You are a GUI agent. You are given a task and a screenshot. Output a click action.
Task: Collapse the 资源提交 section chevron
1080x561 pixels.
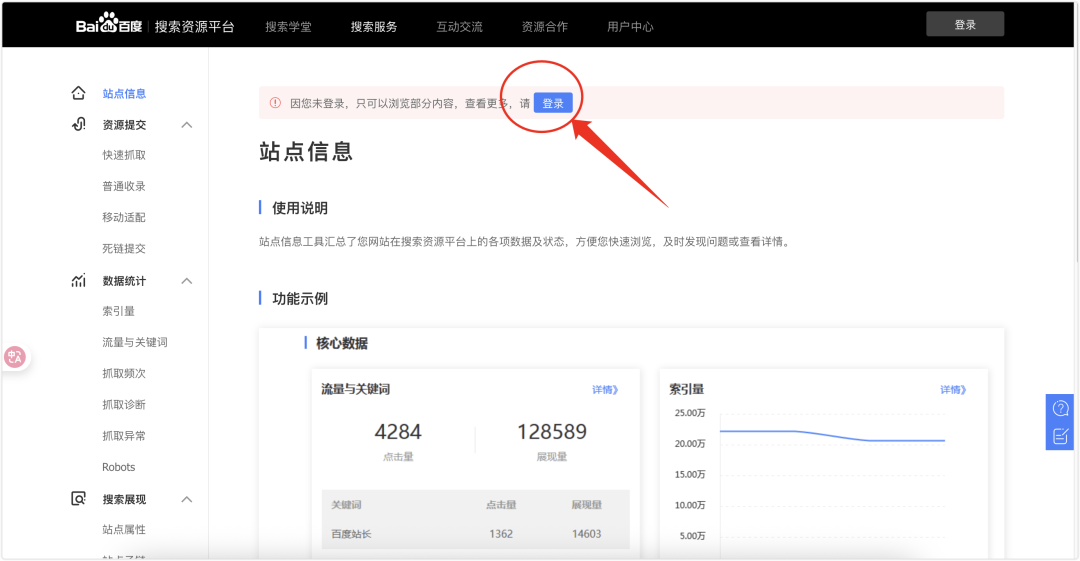187,125
